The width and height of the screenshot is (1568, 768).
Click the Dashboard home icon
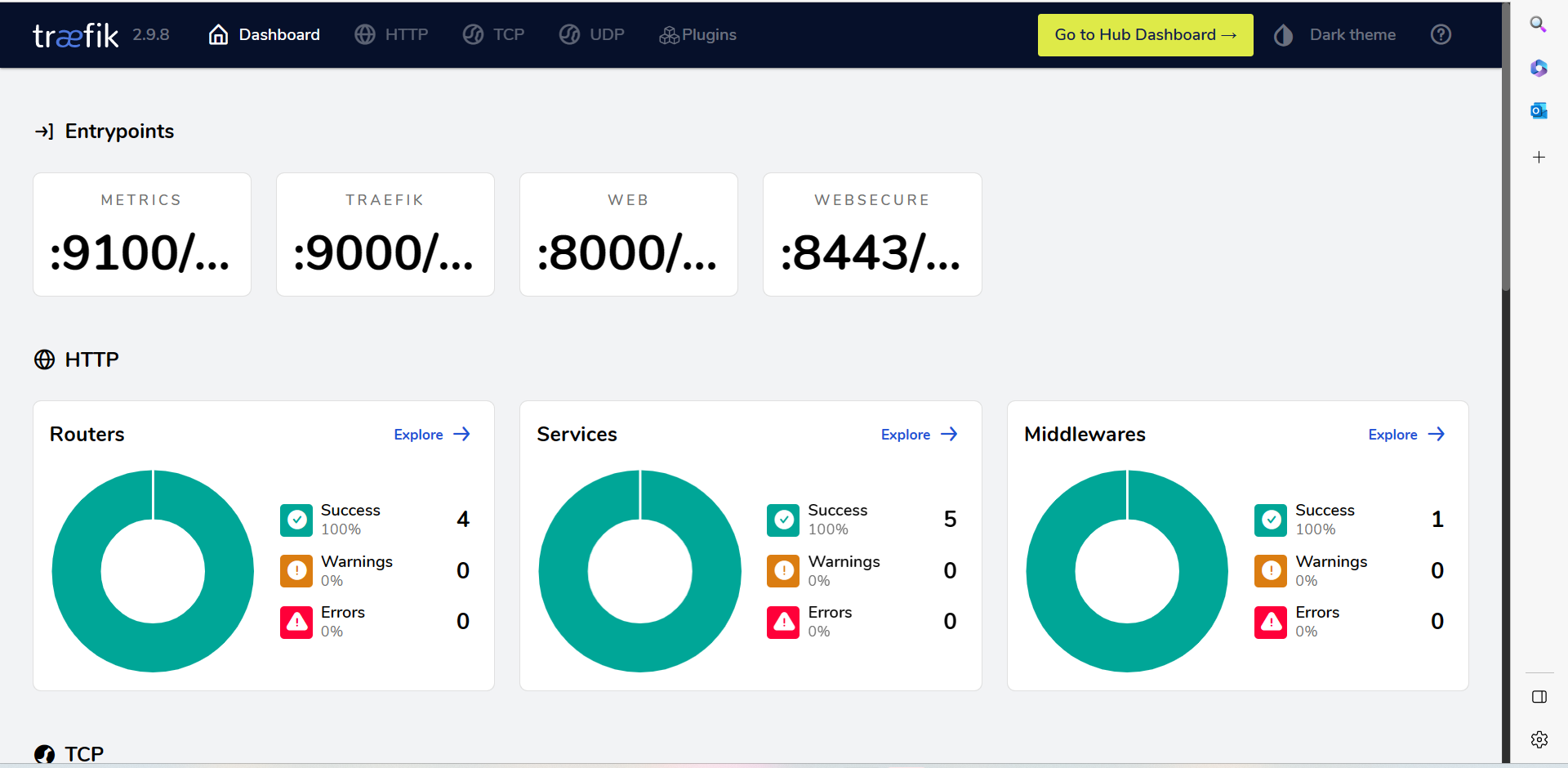pyautogui.click(x=218, y=34)
